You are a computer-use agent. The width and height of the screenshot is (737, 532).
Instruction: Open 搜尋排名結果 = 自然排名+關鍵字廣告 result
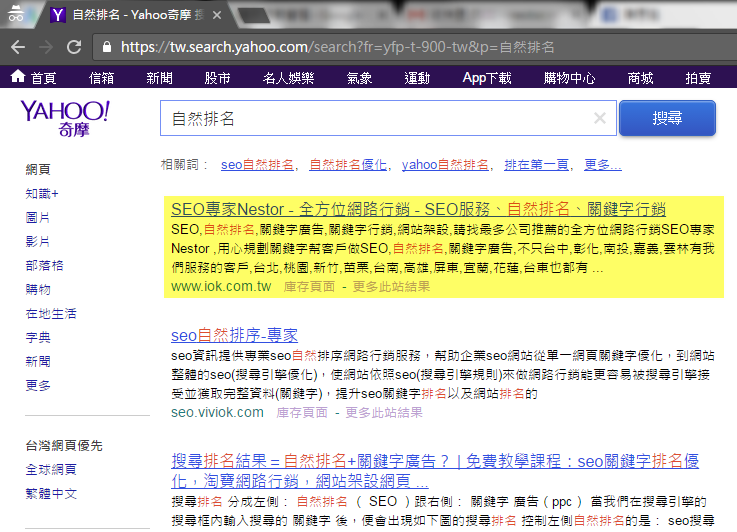coord(435,470)
